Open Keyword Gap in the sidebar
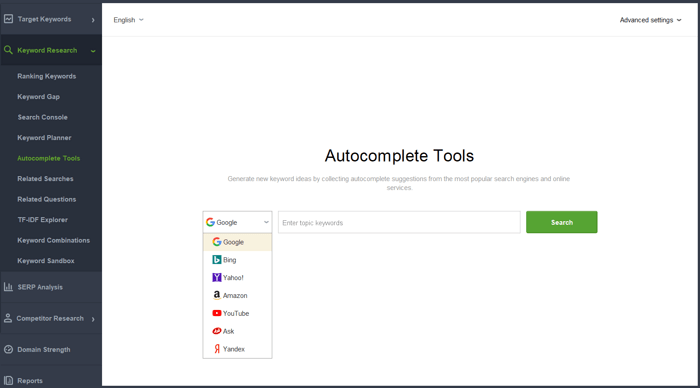This screenshot has width=700, height=388. (38, 96)
